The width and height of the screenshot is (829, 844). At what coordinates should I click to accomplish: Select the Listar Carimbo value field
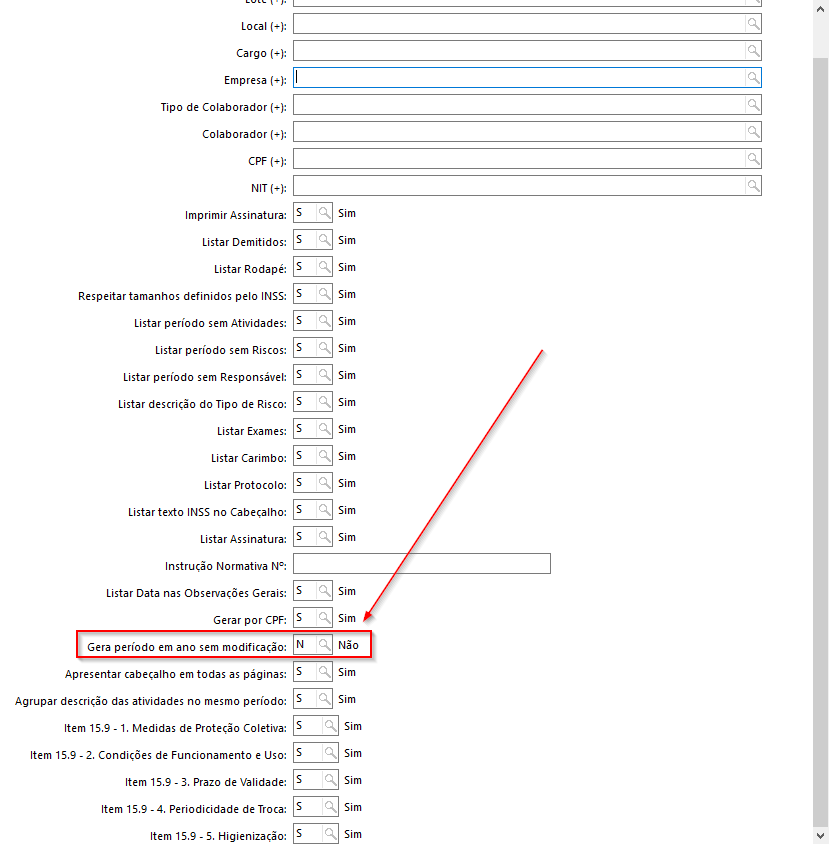point(304,456)
